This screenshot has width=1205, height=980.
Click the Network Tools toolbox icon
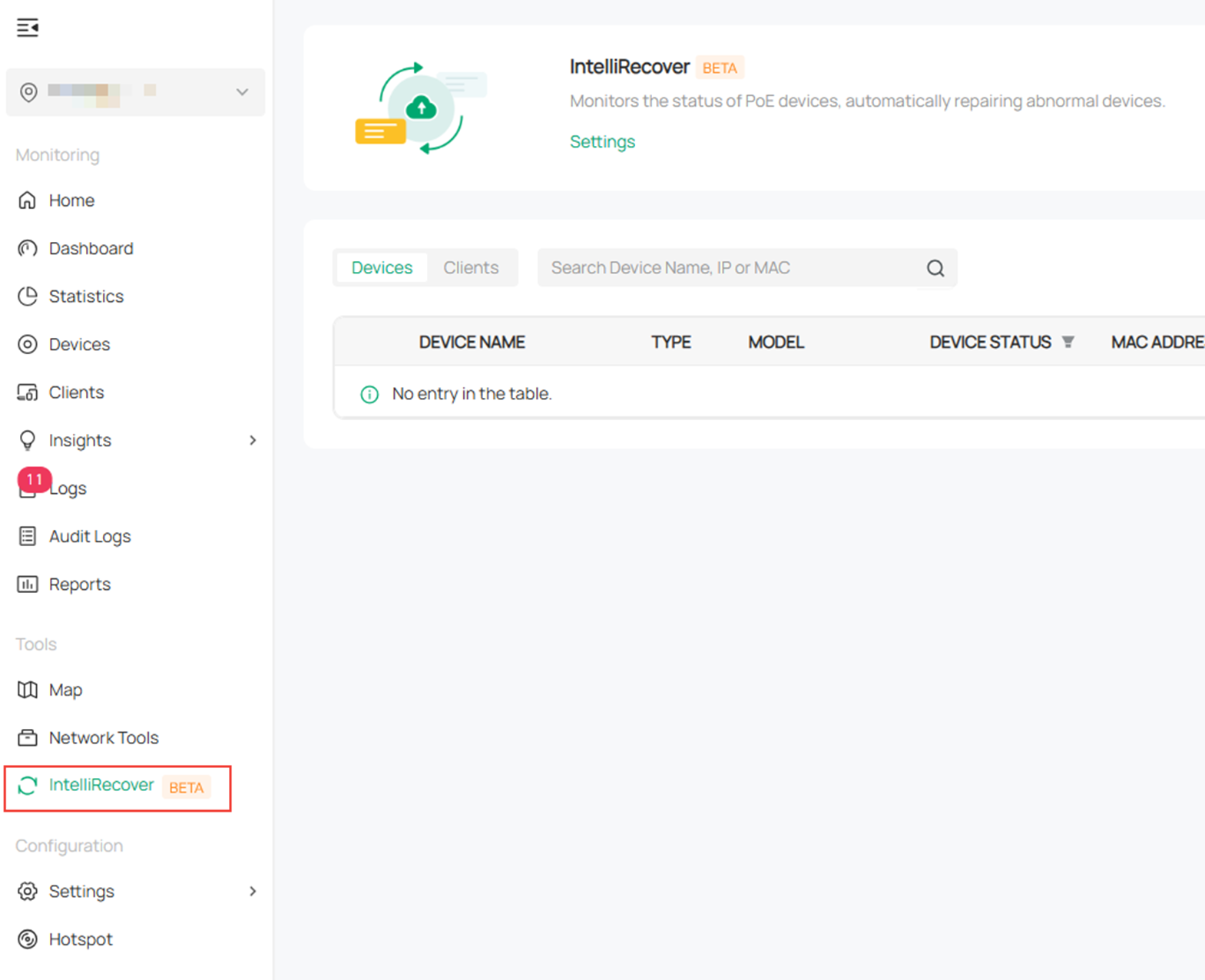click(x=28, y=738)
